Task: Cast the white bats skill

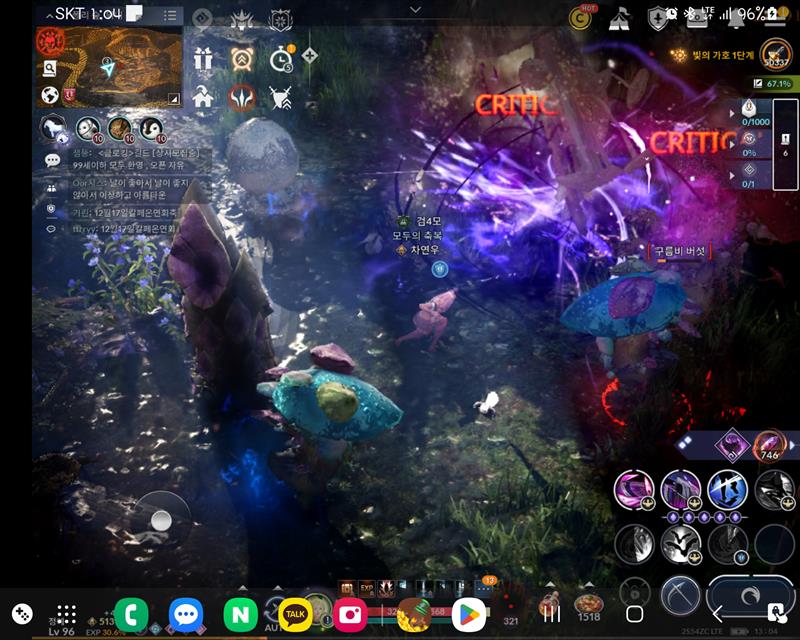Action: point(681,545)
